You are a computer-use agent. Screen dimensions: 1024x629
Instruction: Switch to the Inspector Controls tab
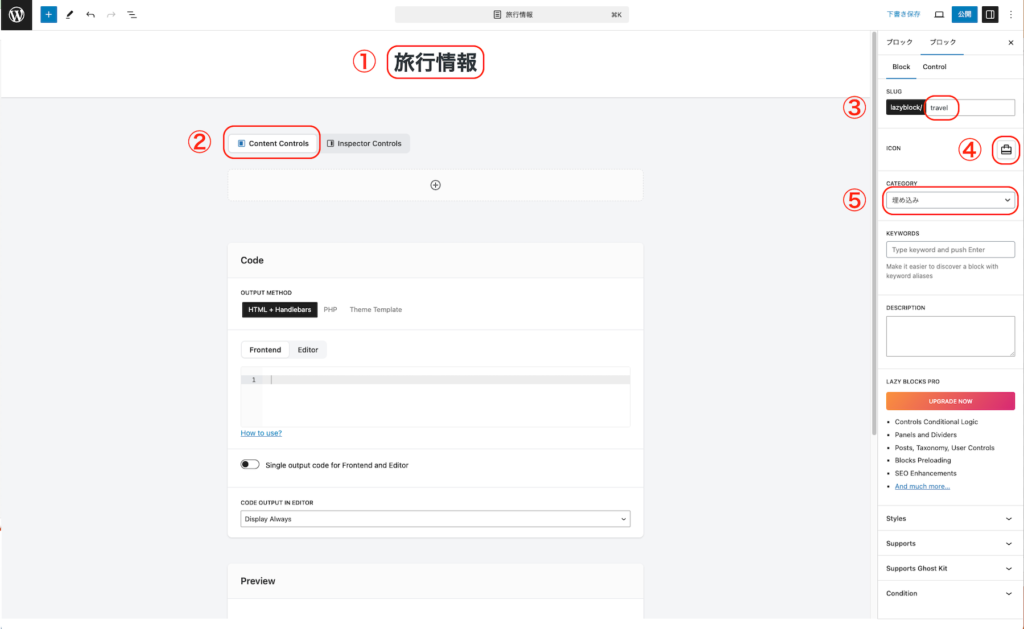pyautogui.click(x=364, y=144)
